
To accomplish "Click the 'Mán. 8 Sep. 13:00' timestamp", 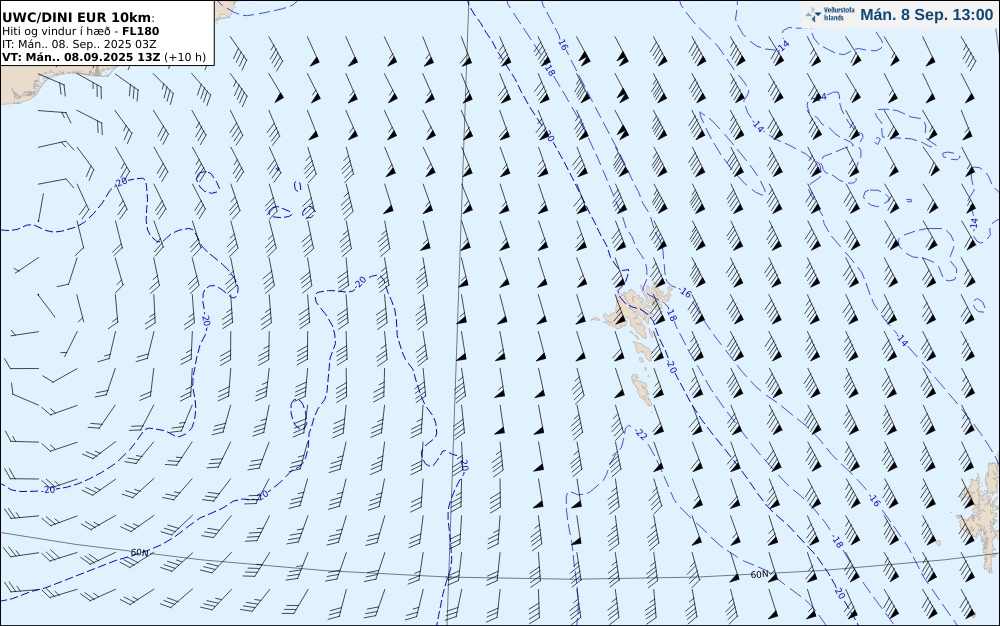I will [x=927, y=15].
